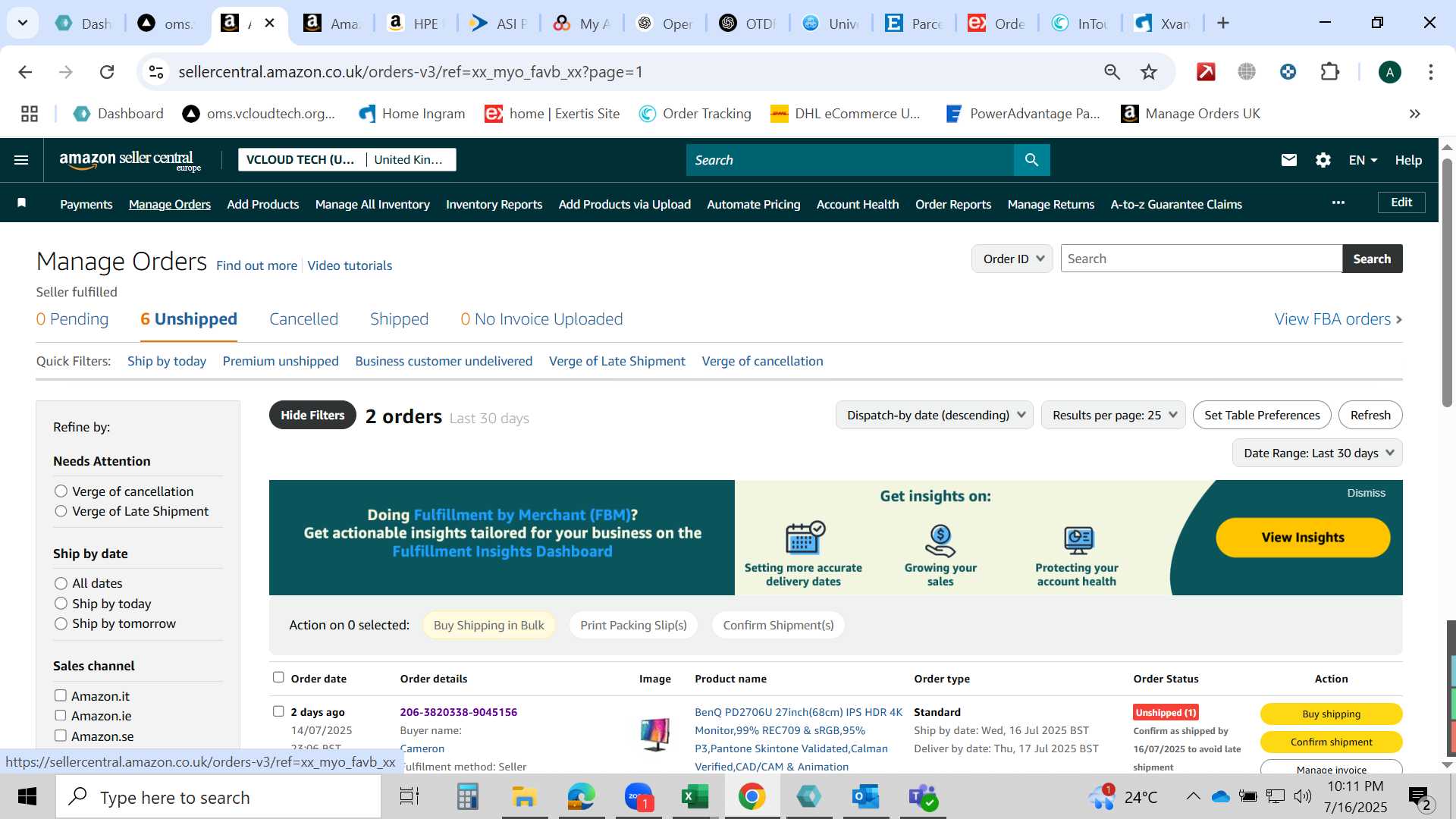The image size is (1456, 819).
Task: Check the Amazon.se sales channel
Action: click(61, 736)
